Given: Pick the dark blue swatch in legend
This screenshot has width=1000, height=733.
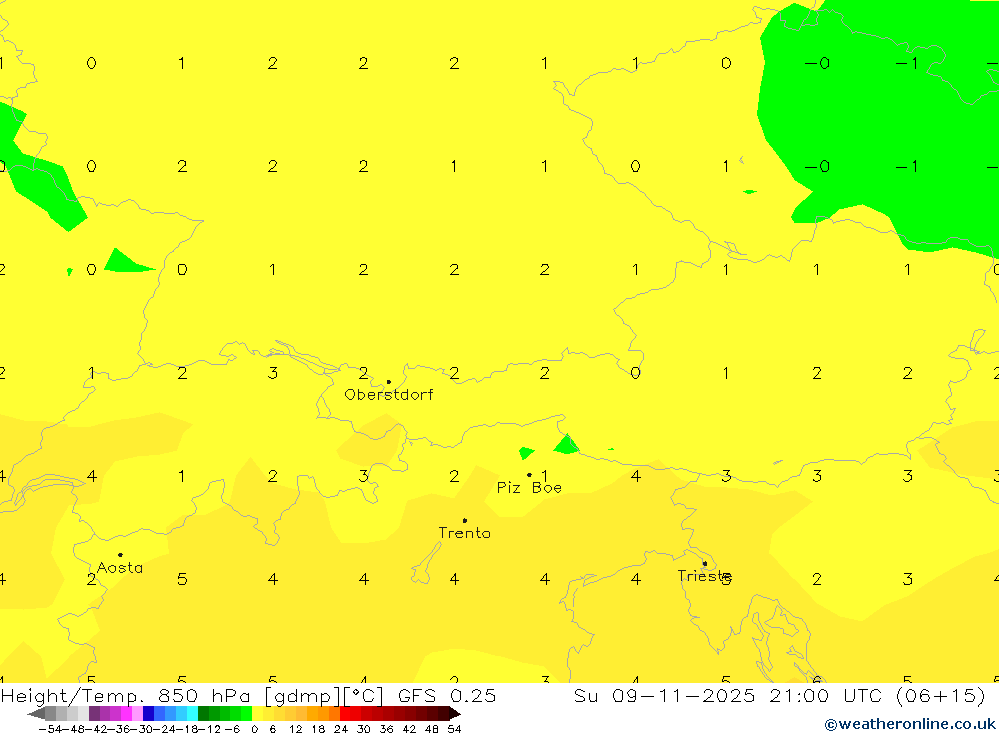Looking at the screenshot, I should [x=149, y=714].
